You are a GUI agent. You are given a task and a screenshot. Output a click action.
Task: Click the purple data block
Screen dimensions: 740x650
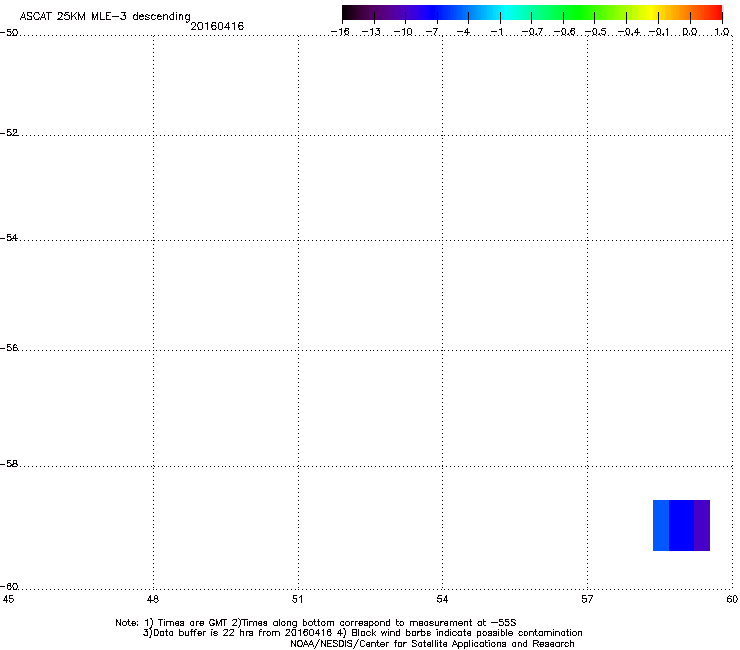702,525
